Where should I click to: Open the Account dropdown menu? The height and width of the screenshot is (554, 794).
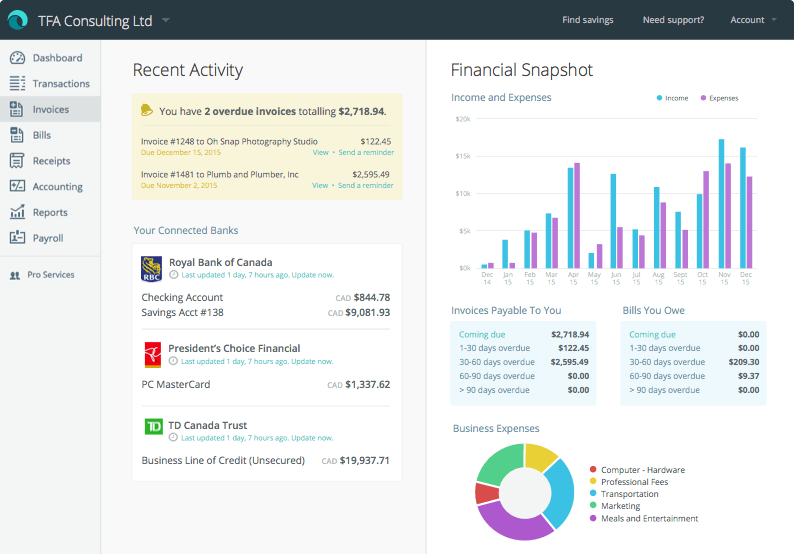click(x=752, y=20)
